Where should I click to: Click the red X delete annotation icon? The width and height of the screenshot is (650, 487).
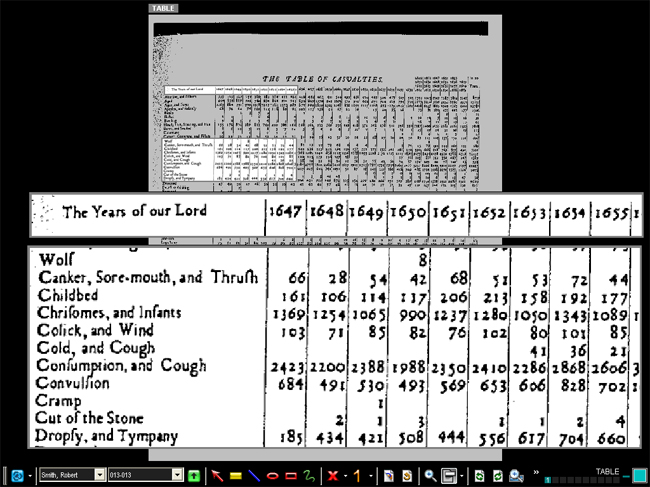(332, 475)
